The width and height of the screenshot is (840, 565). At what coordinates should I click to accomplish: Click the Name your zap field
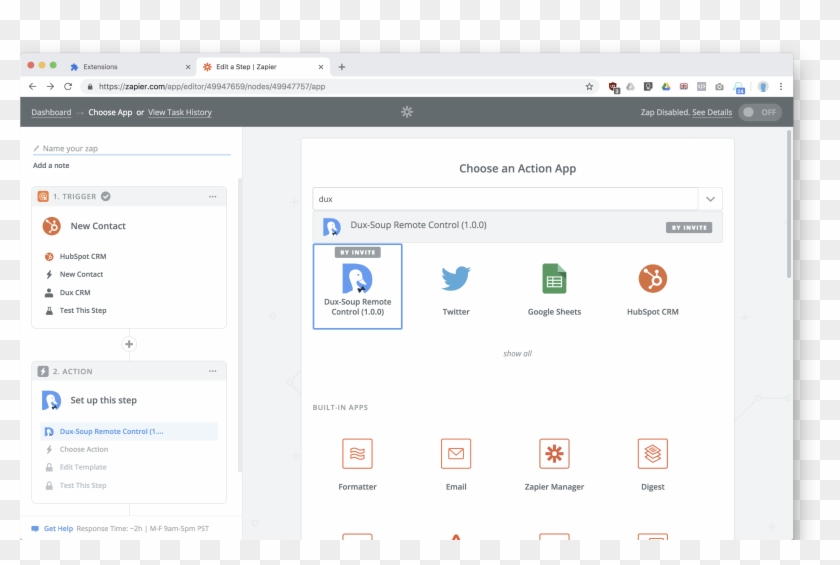point(130,148)
